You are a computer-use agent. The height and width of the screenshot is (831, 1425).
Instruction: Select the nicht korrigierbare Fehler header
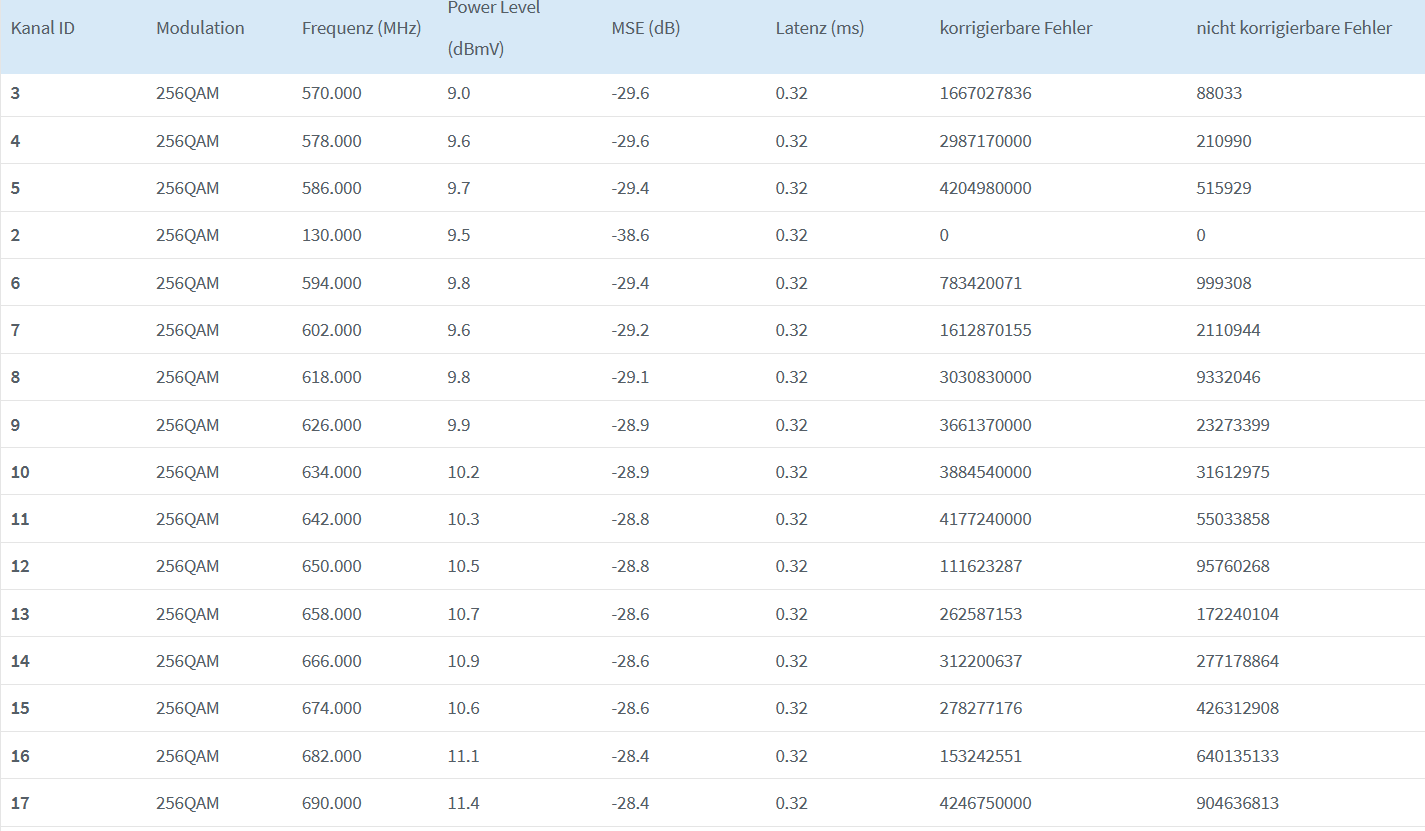(x=1294, y=28)
